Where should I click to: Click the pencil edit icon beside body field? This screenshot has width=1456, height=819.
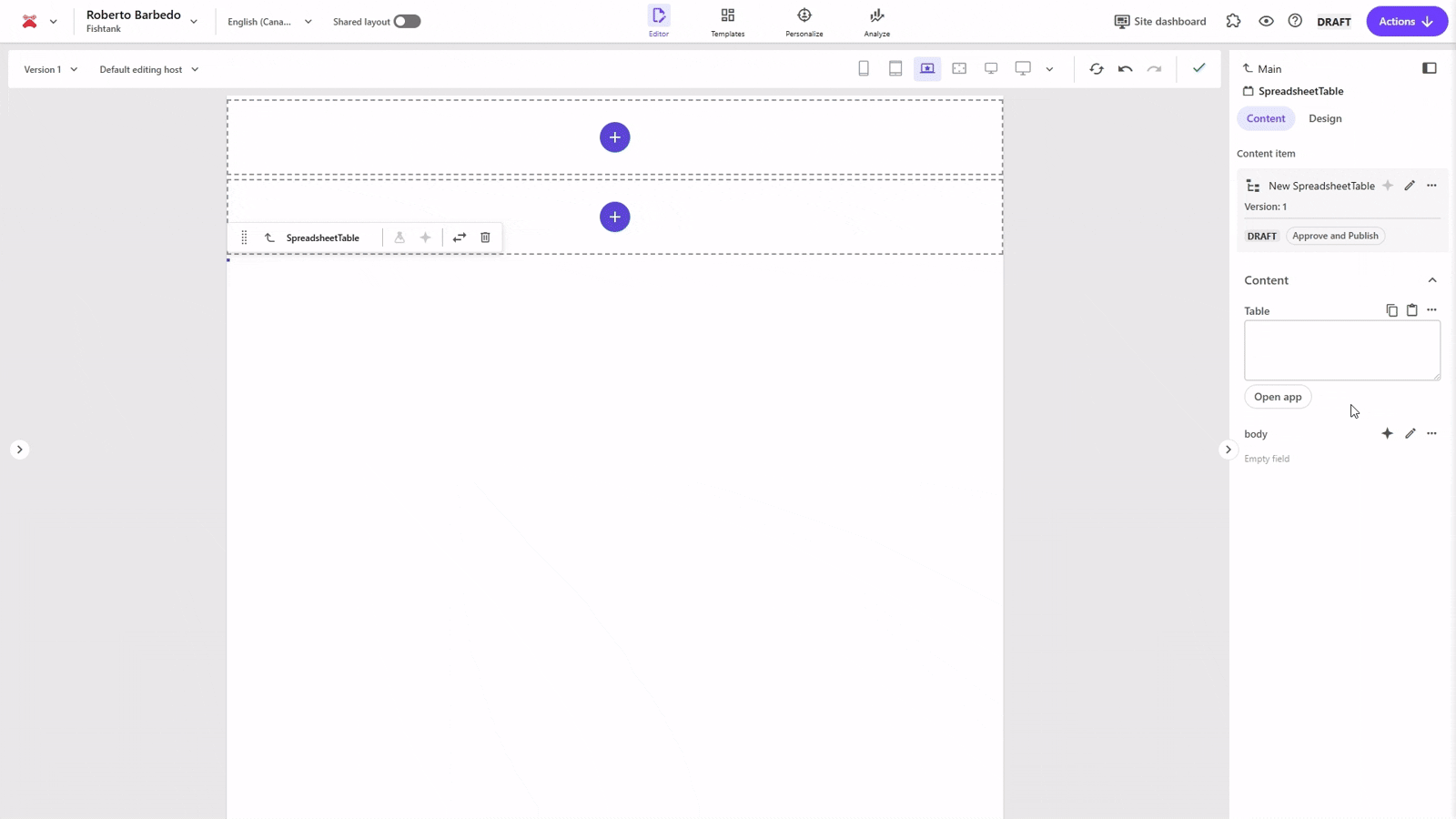tap(1410, 434)
